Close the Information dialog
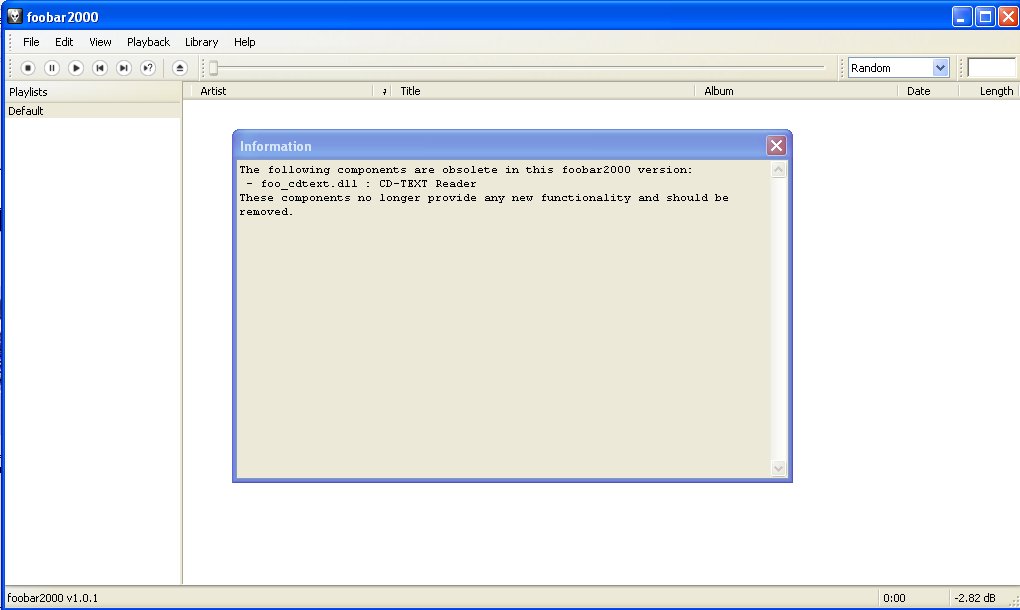The height and width of the screenshot is (610, 1020). (x=776, y=146)
